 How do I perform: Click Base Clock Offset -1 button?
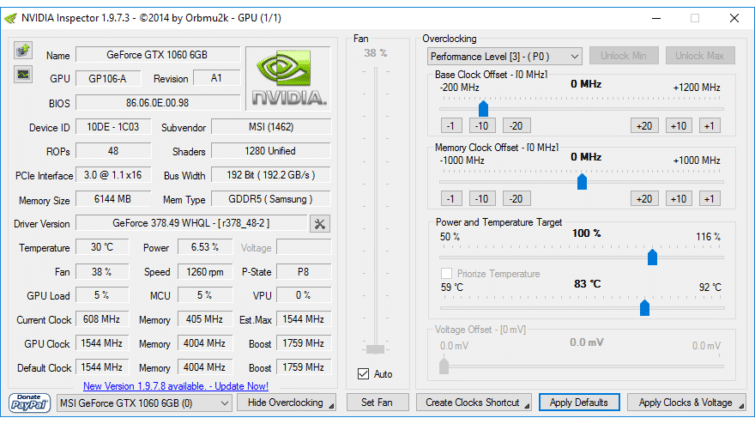(x=451, y=126)
